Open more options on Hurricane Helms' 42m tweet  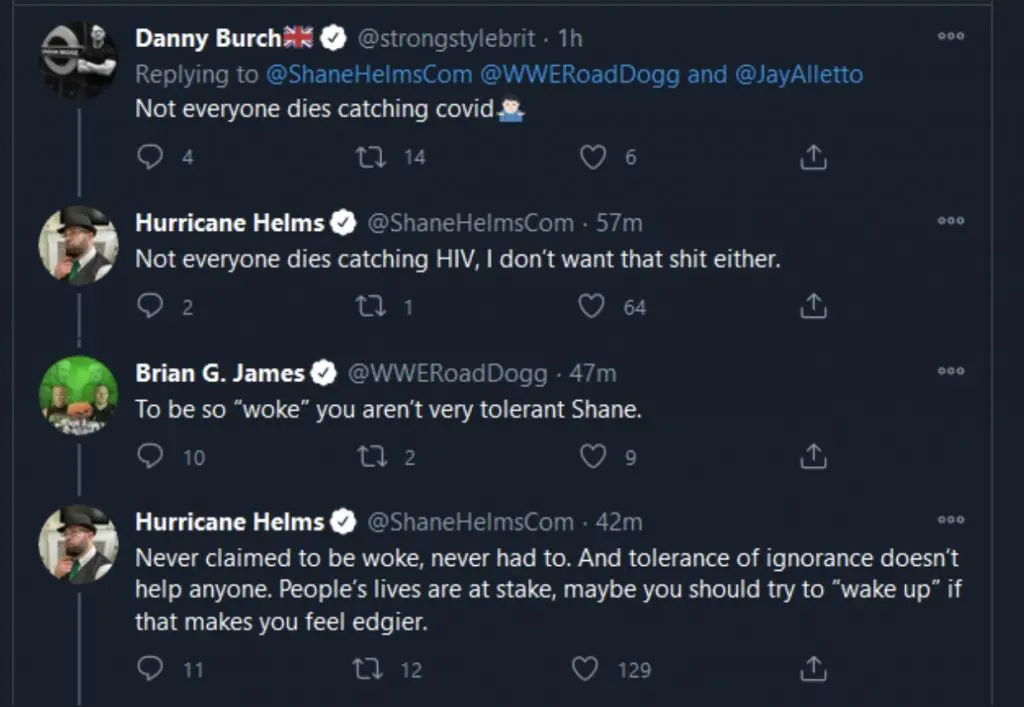950,520
